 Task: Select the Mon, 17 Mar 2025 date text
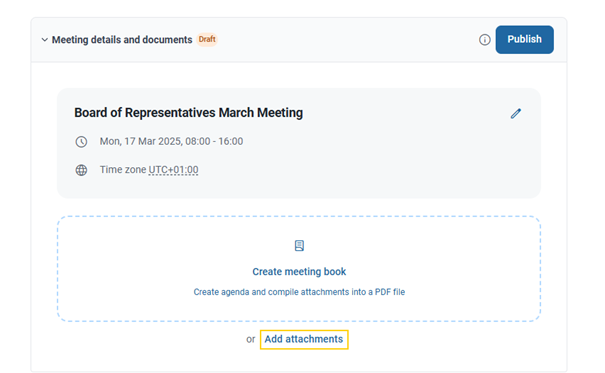141,141
